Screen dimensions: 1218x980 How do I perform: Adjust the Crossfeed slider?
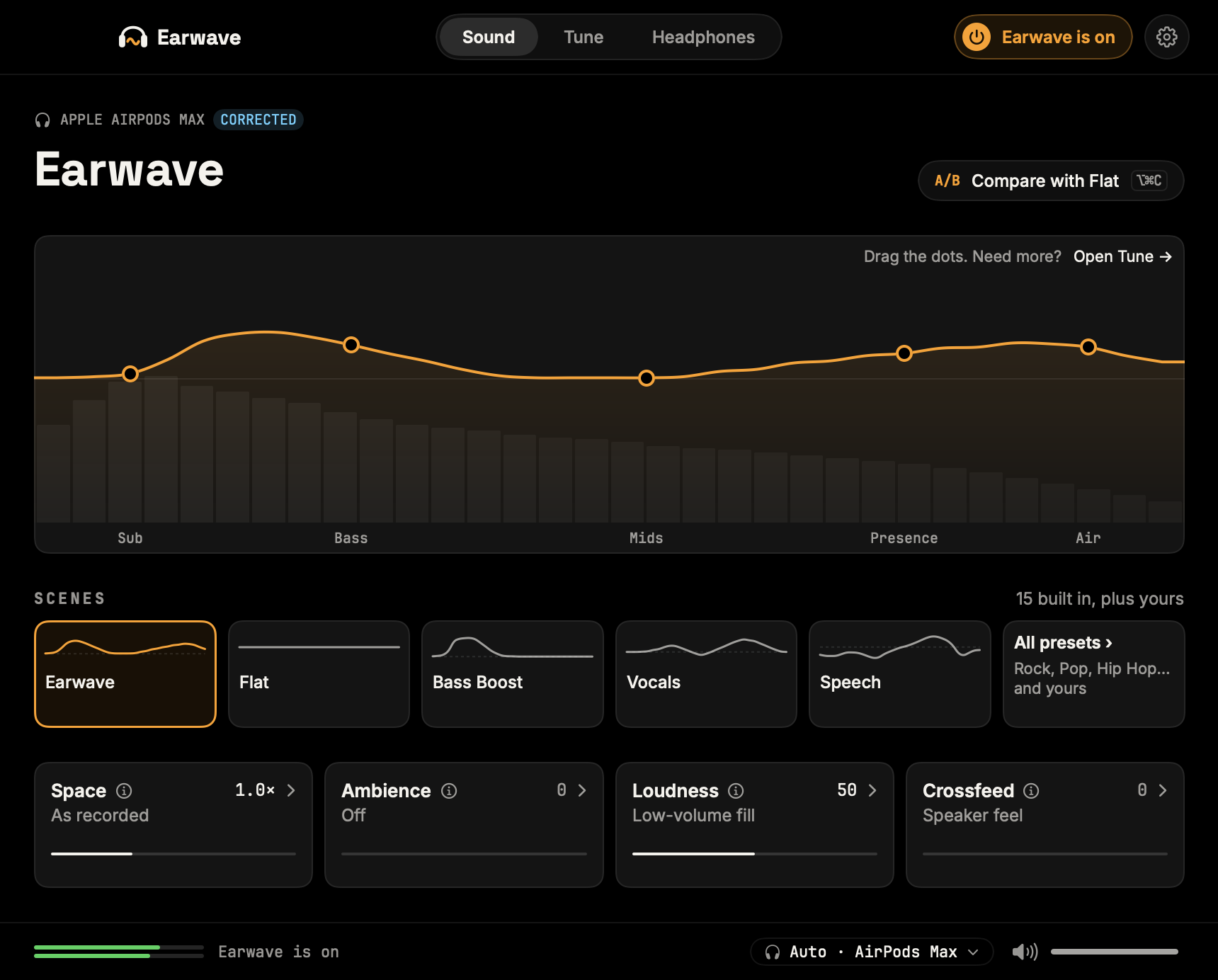[x=1045, y=854]
